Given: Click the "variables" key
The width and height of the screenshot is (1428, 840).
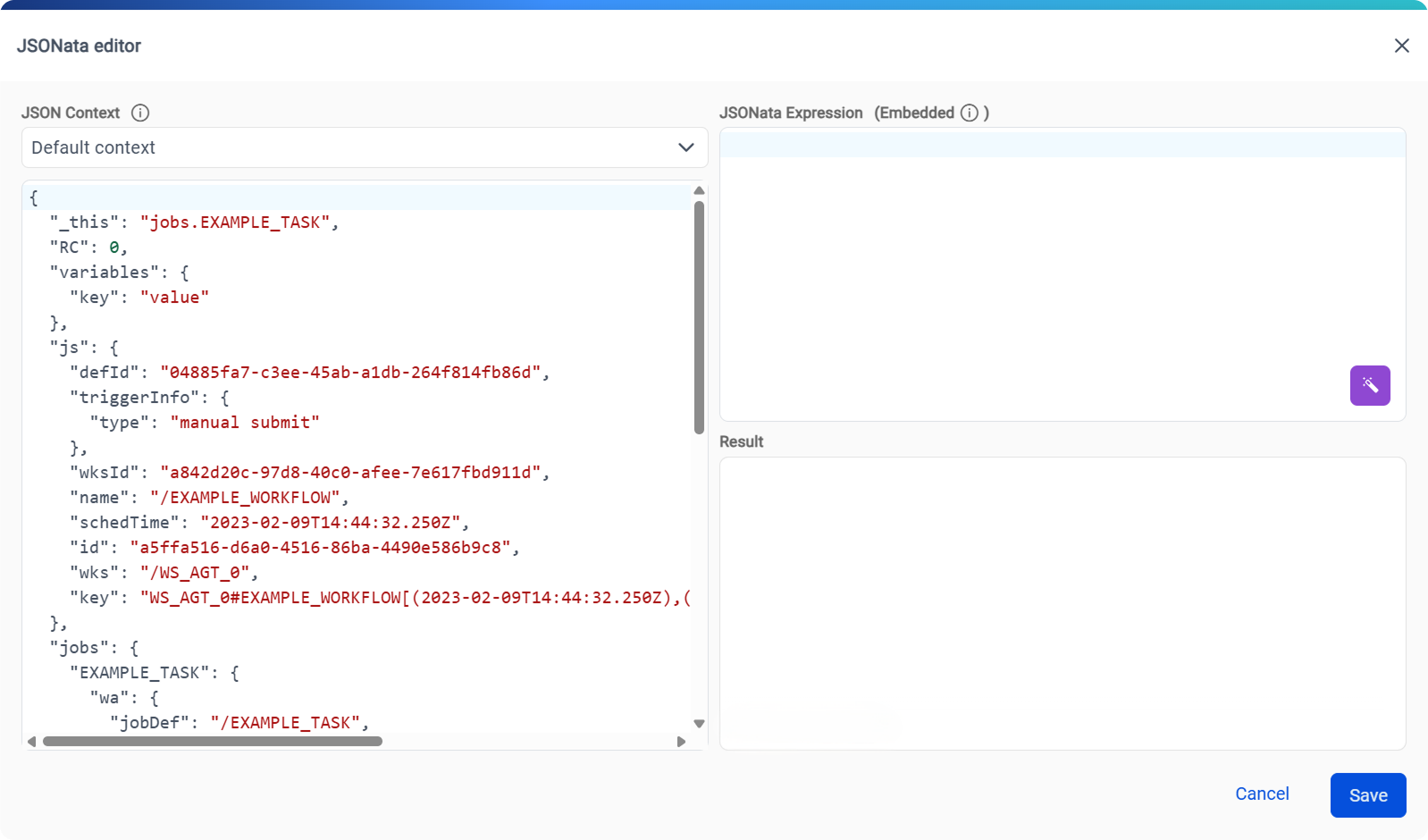Looking at the screenshot, I should (x=105, y=273).
